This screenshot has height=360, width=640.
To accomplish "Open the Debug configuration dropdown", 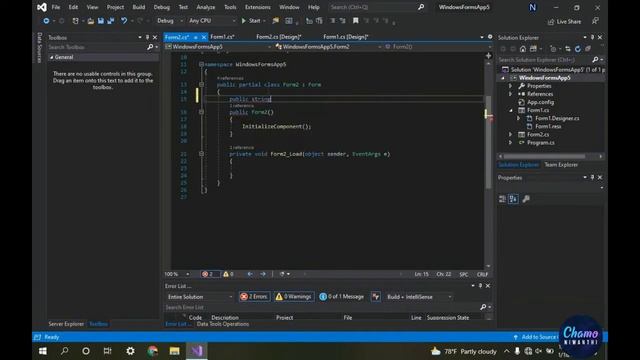I will point(170,21).
